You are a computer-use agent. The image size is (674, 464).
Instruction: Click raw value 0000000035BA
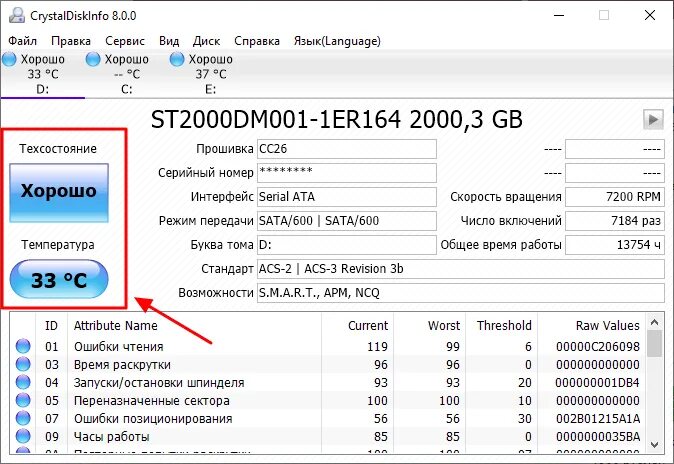[597, 437]
